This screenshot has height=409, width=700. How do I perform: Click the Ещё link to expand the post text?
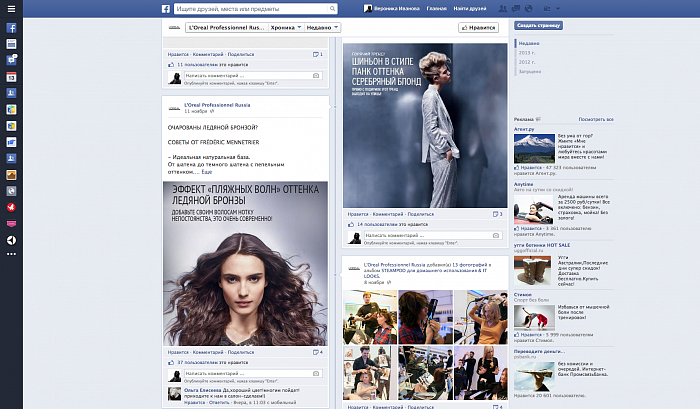click(207, 172)
